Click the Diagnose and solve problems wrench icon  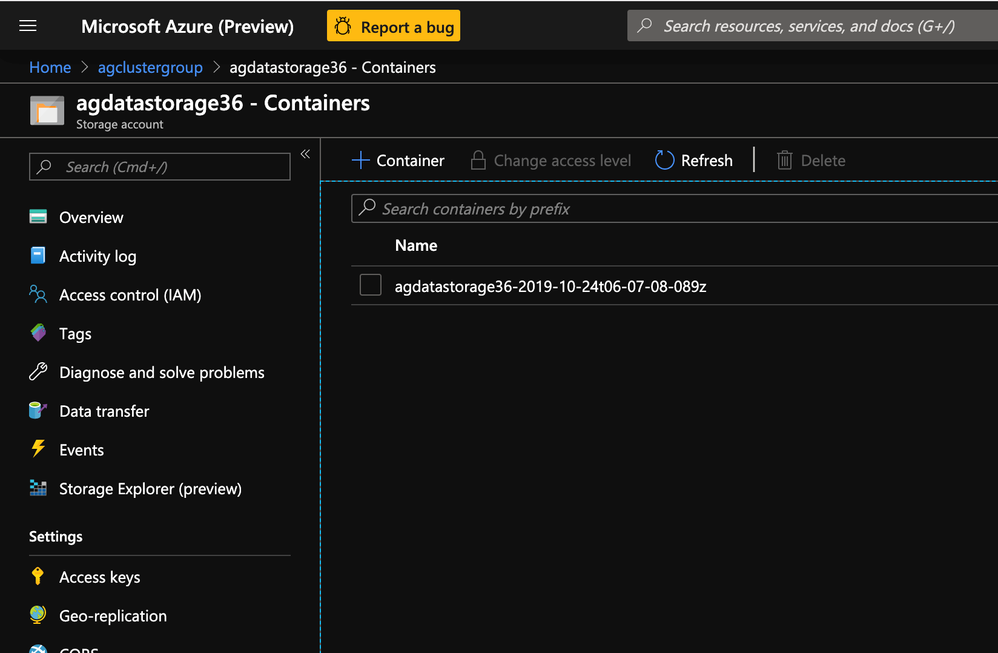[38, 372]
